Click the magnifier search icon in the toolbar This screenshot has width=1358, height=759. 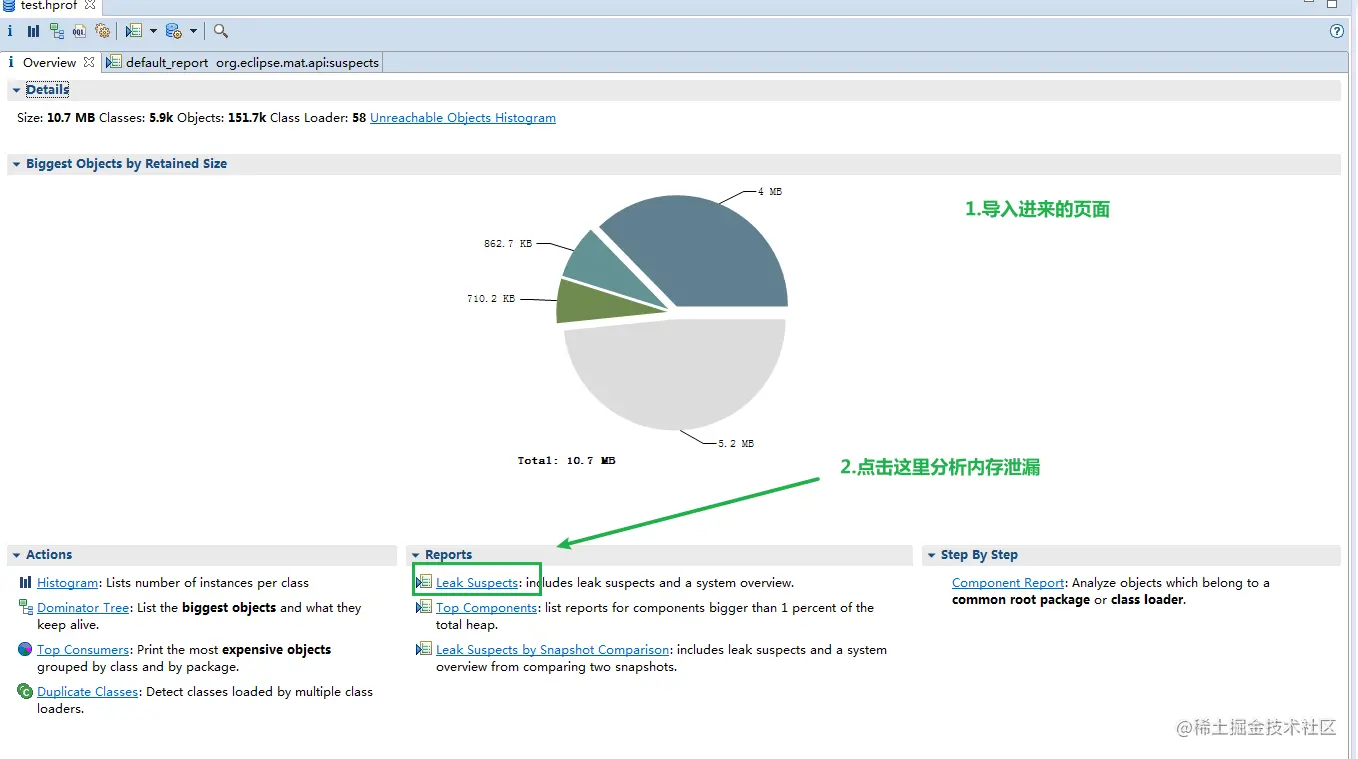coord(221,31)
